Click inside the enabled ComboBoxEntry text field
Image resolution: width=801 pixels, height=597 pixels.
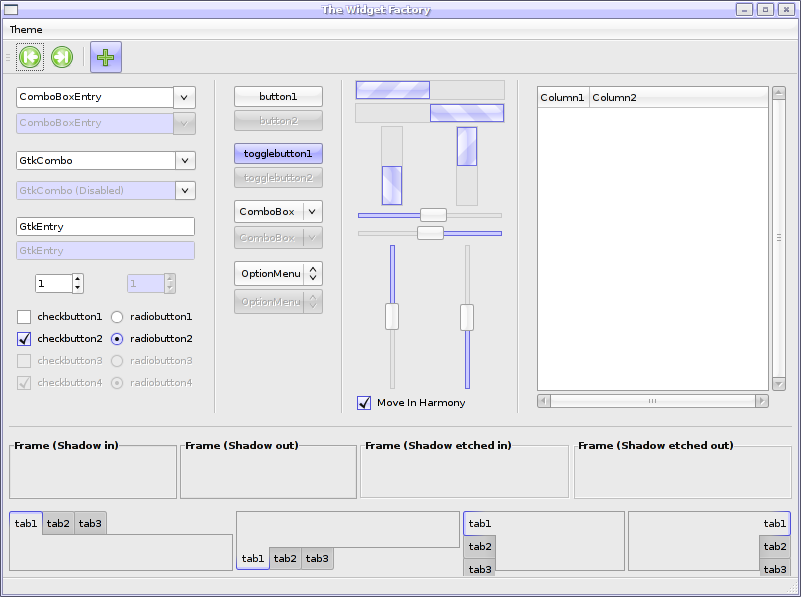95,97
